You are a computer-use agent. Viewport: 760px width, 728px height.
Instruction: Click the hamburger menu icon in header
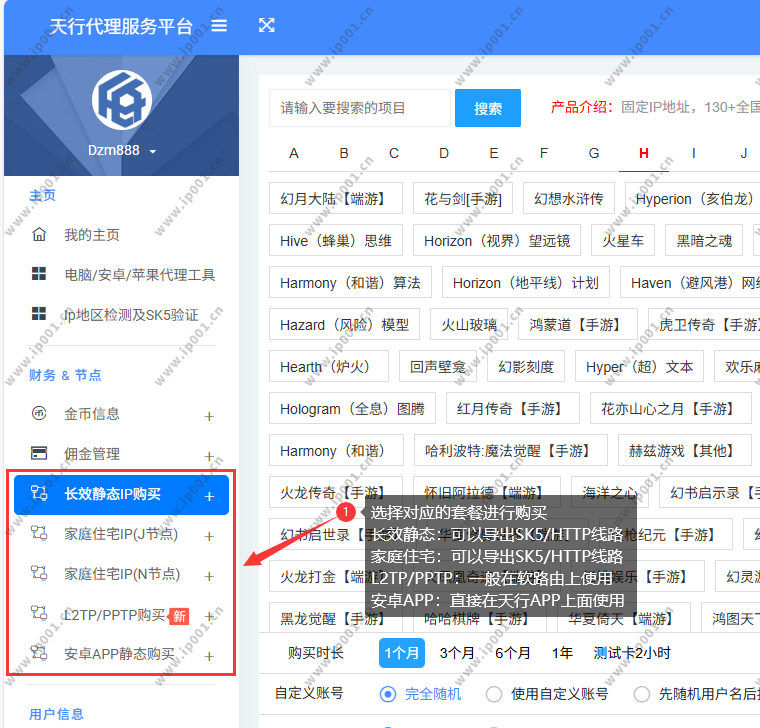(219, 26)
